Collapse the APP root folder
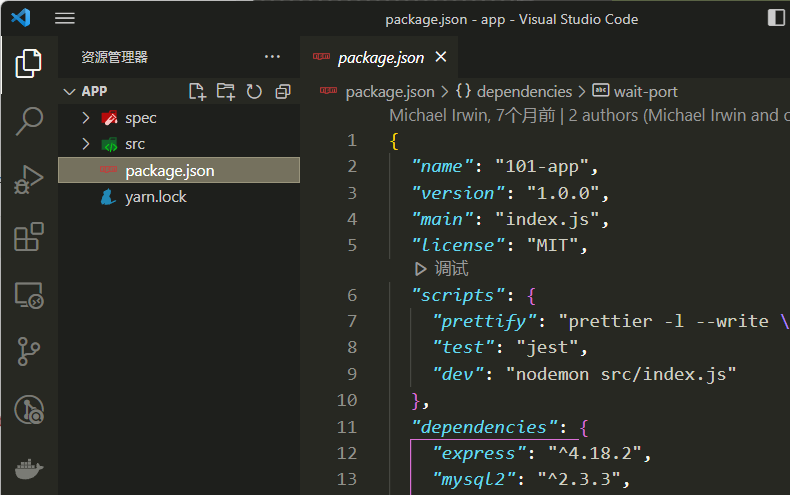 pyautogui.click(x=69, y=91)
